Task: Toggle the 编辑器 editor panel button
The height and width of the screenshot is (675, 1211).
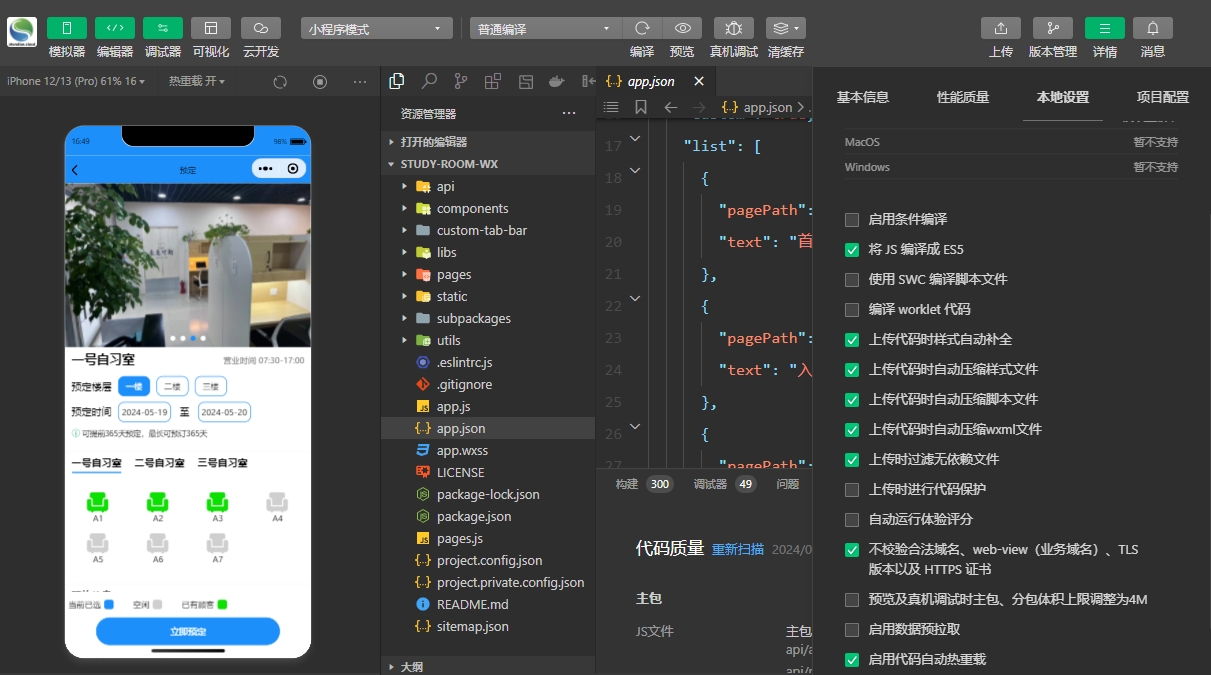Action: (115, 28)
